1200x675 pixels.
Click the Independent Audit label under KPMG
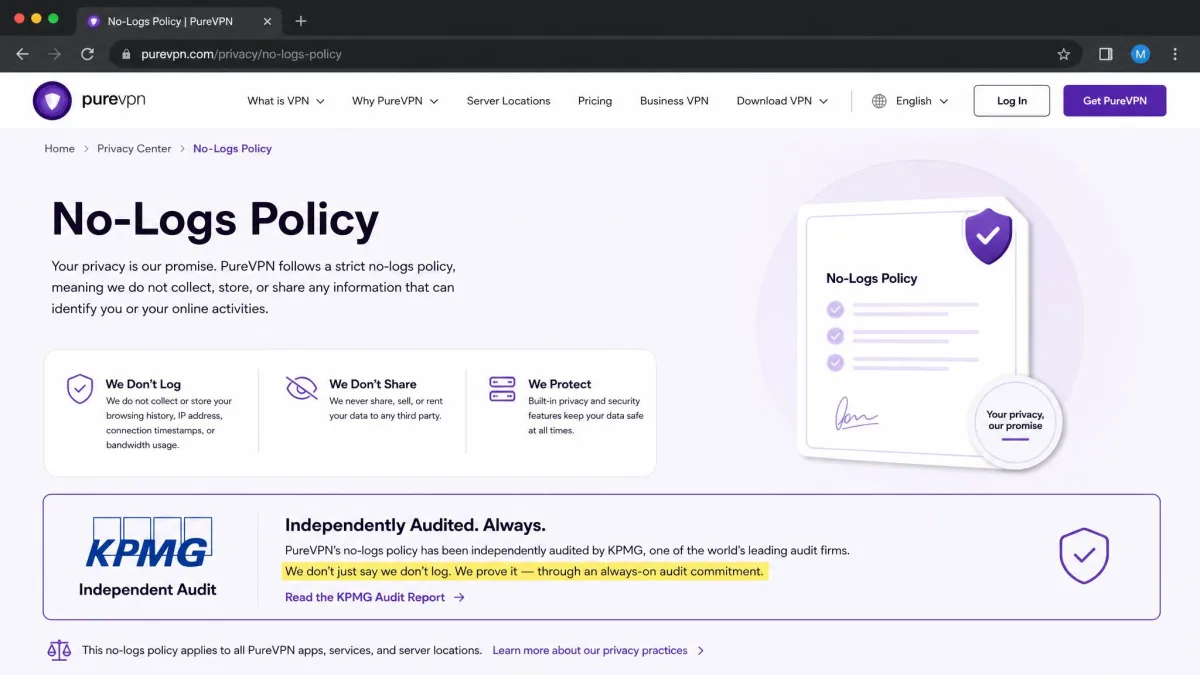tap(148, 589)
